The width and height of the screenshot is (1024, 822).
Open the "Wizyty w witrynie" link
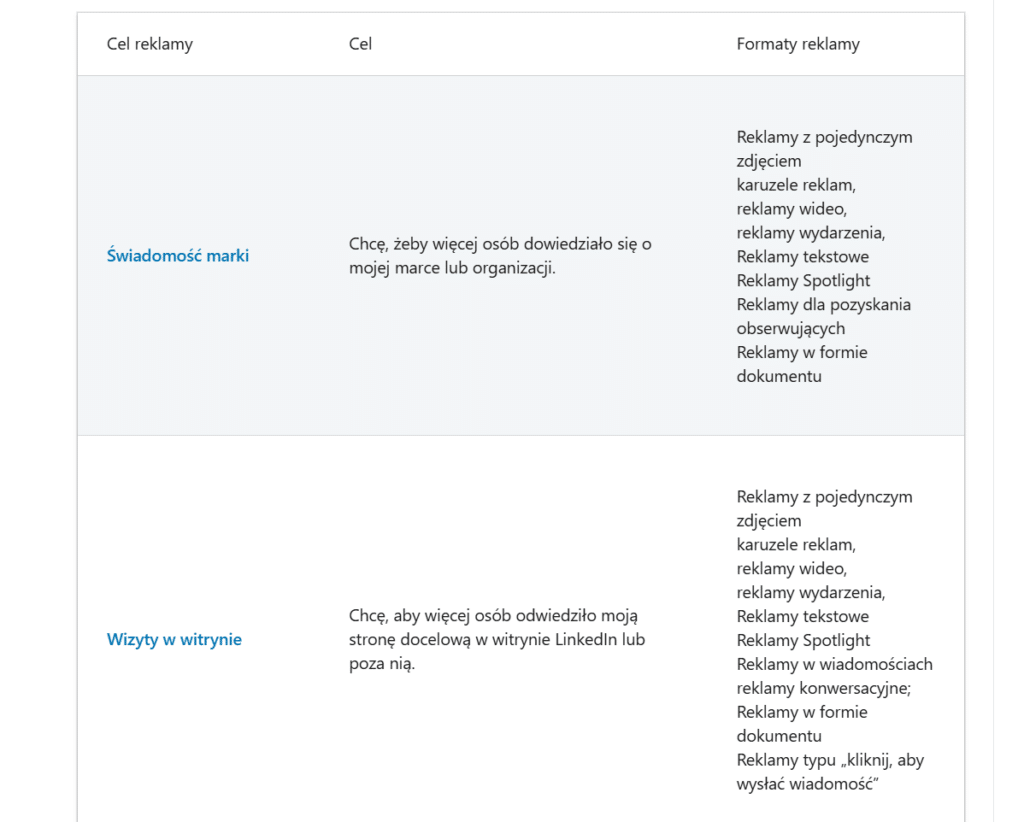pos(174,640)
